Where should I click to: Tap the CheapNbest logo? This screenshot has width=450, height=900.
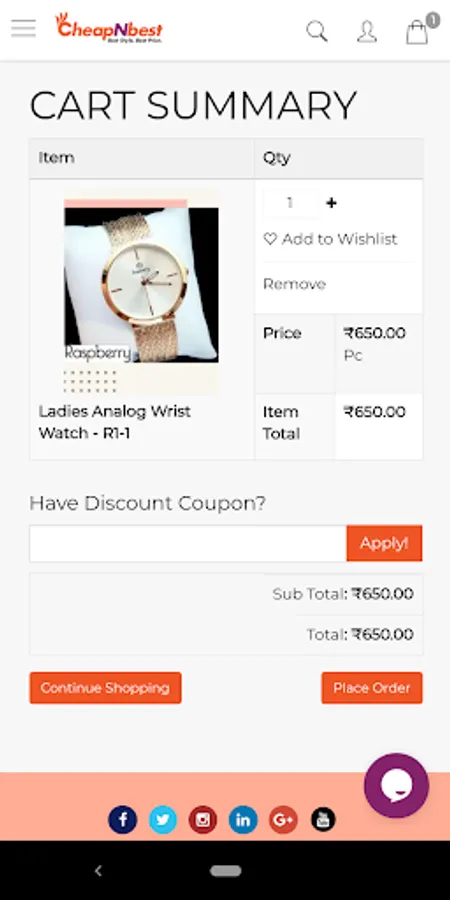109,29
